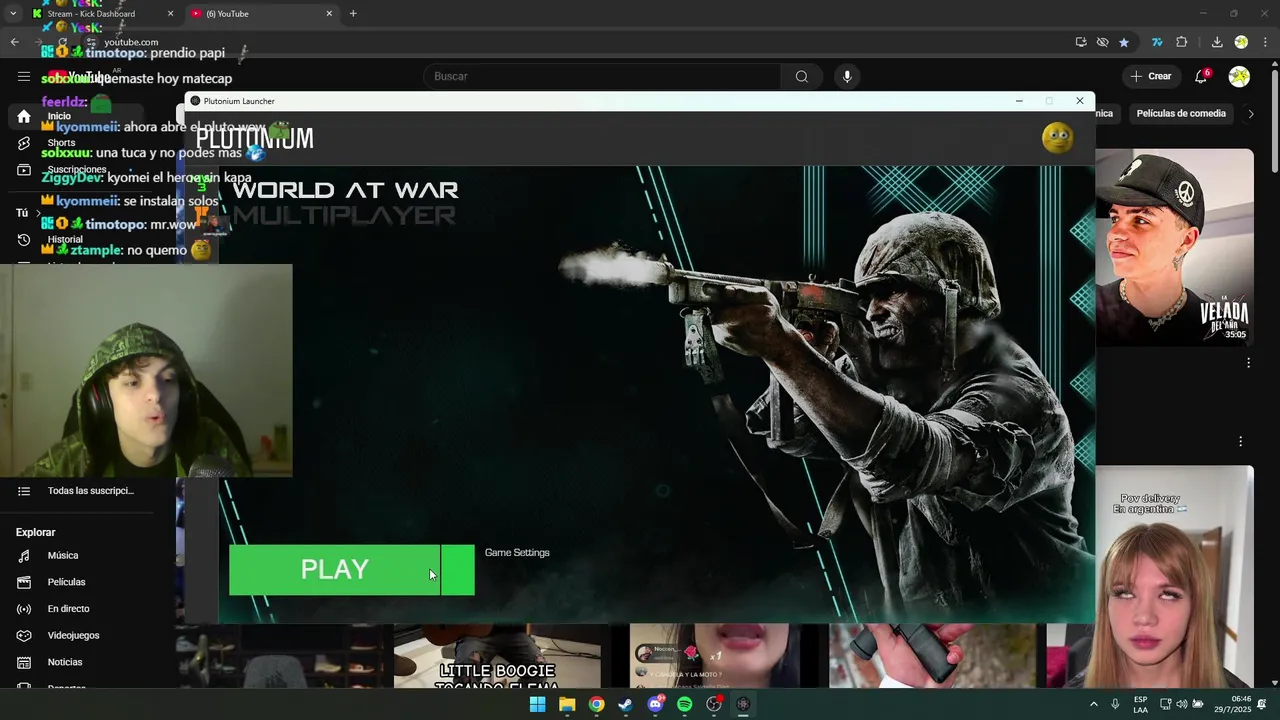Open Discord from the taskbar
The image size is (1280, 720).
point(655,705)
